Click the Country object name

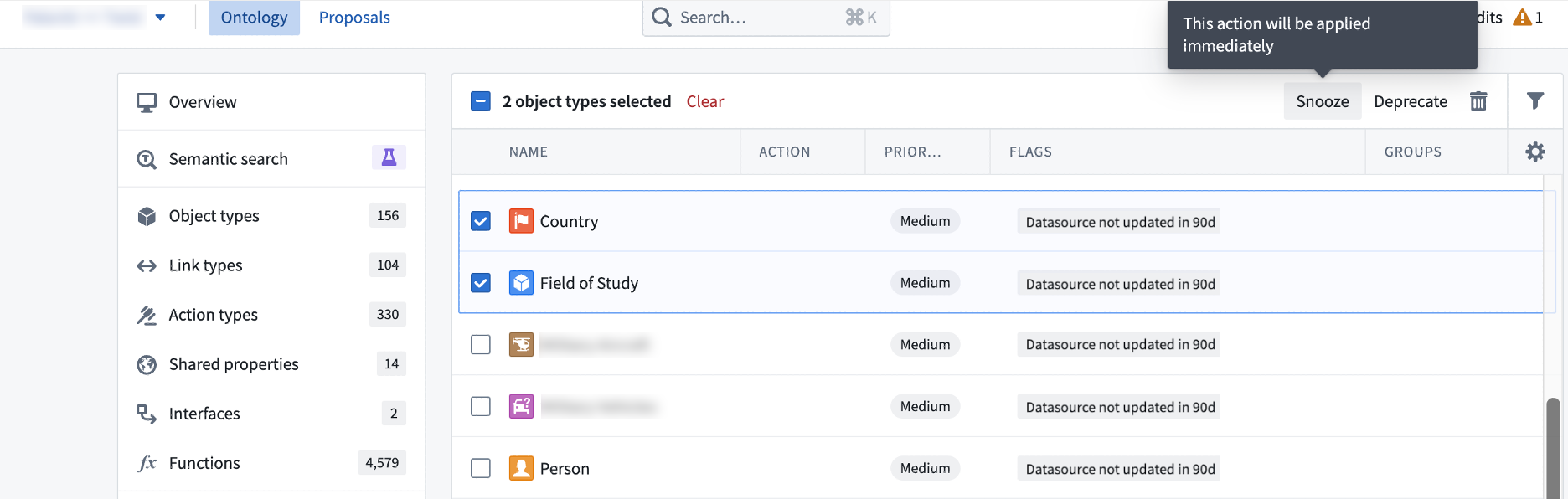coord(569,221)
